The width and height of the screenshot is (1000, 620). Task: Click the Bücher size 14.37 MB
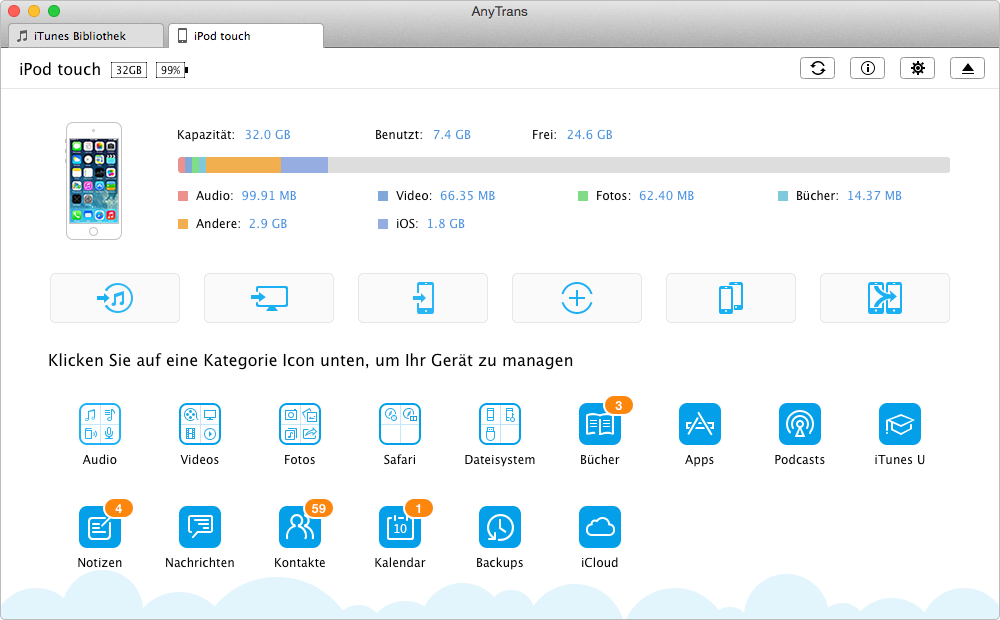[x=874, y=196]
